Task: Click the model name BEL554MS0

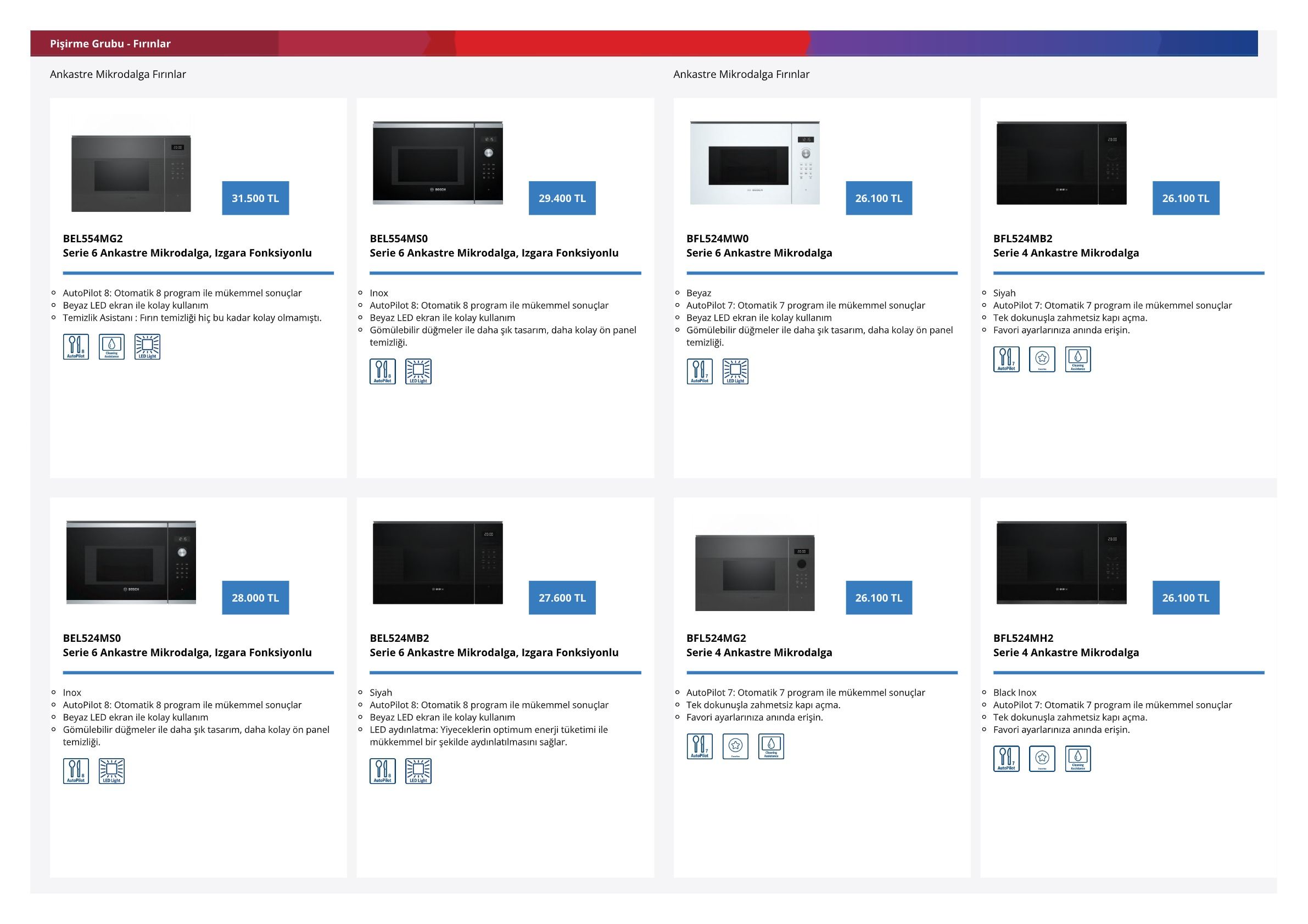Action: [x=399, y=239]
